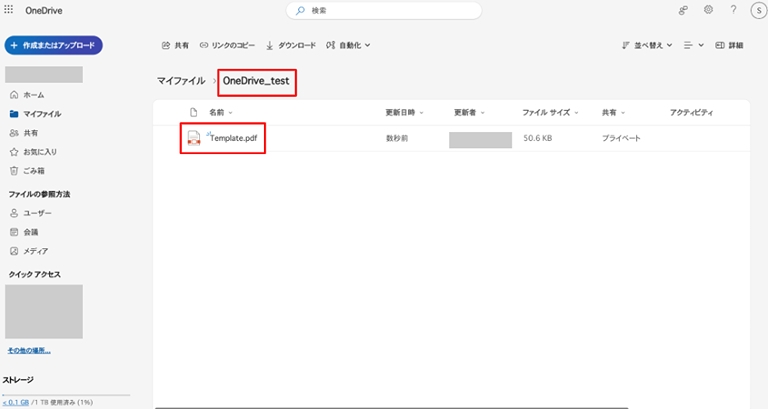Viewport: 768px width, 409px height.
Task: Open ごみ箱 in sidebar
Action: point(34,171)
